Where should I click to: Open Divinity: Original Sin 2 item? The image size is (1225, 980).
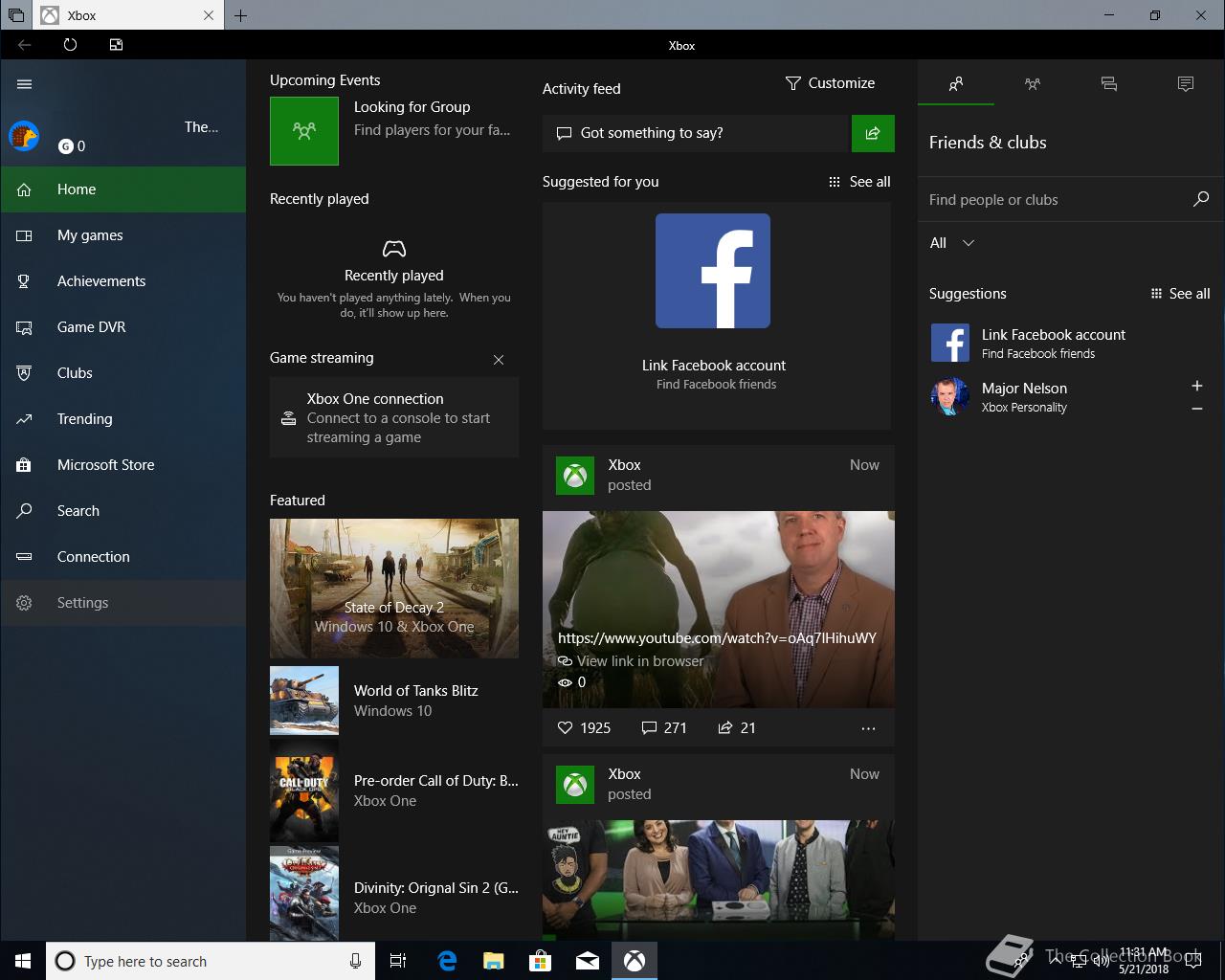[x=394, y=892]
